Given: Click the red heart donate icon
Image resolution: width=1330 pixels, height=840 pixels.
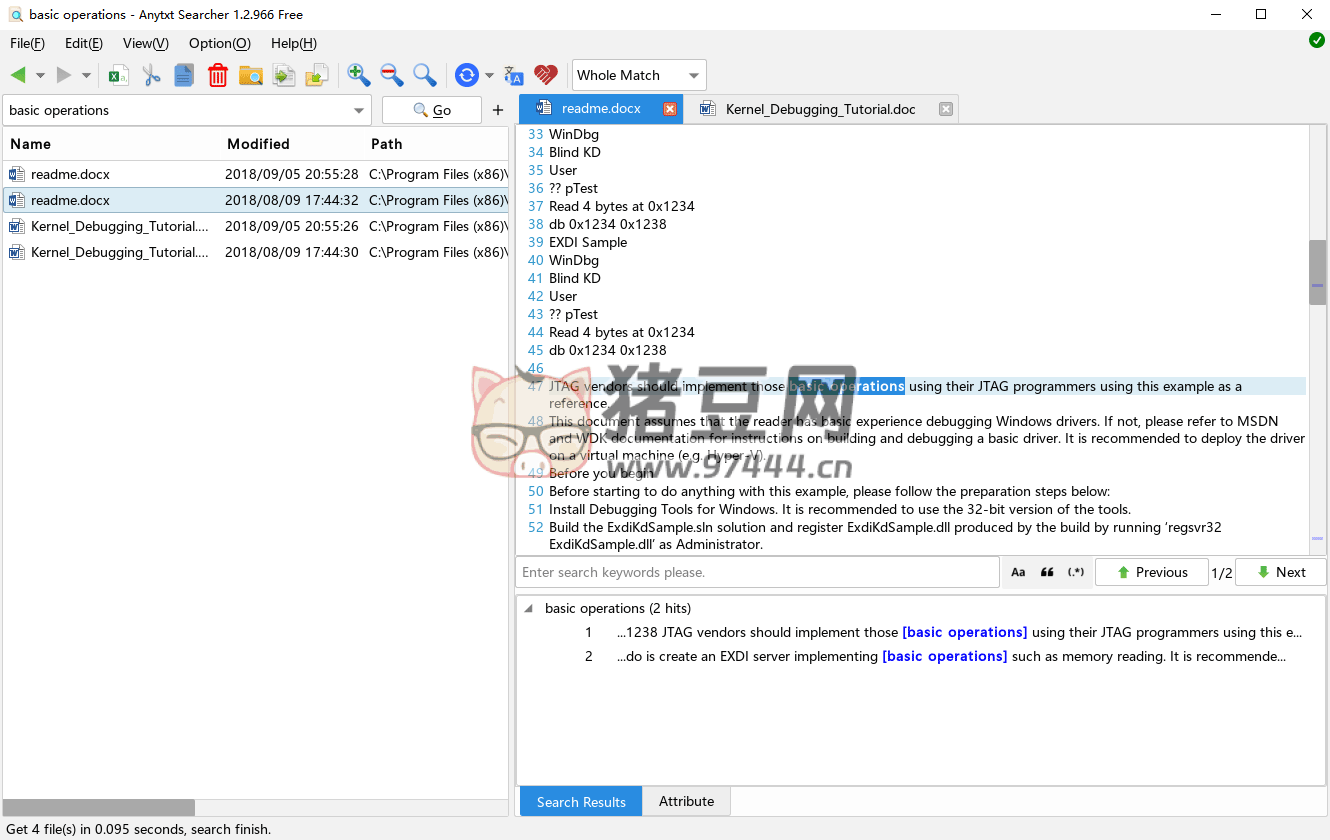Looking at the screenshot, I should pos(545,75).
